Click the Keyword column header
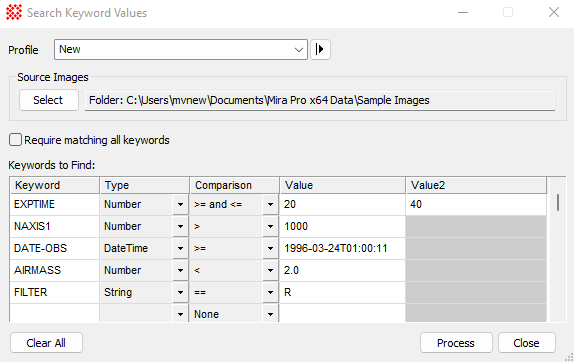This screenshot has height=362, width=574. pos(55,185)
